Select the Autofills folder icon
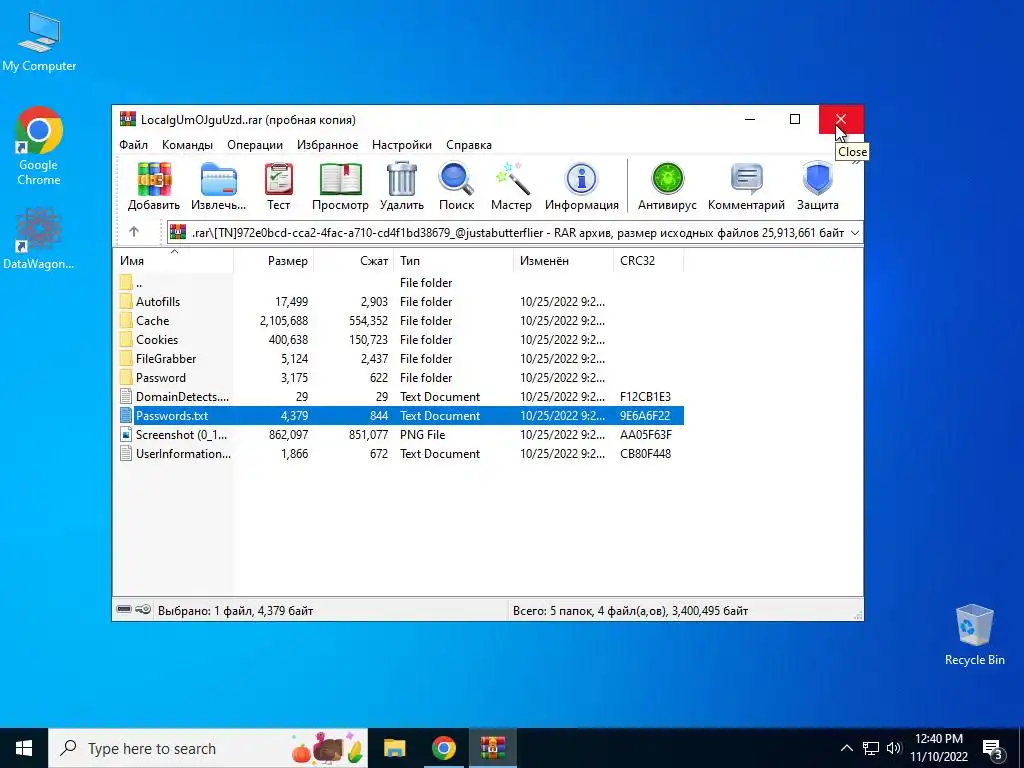The image size is (1024, 768). (x=126, y=302)
